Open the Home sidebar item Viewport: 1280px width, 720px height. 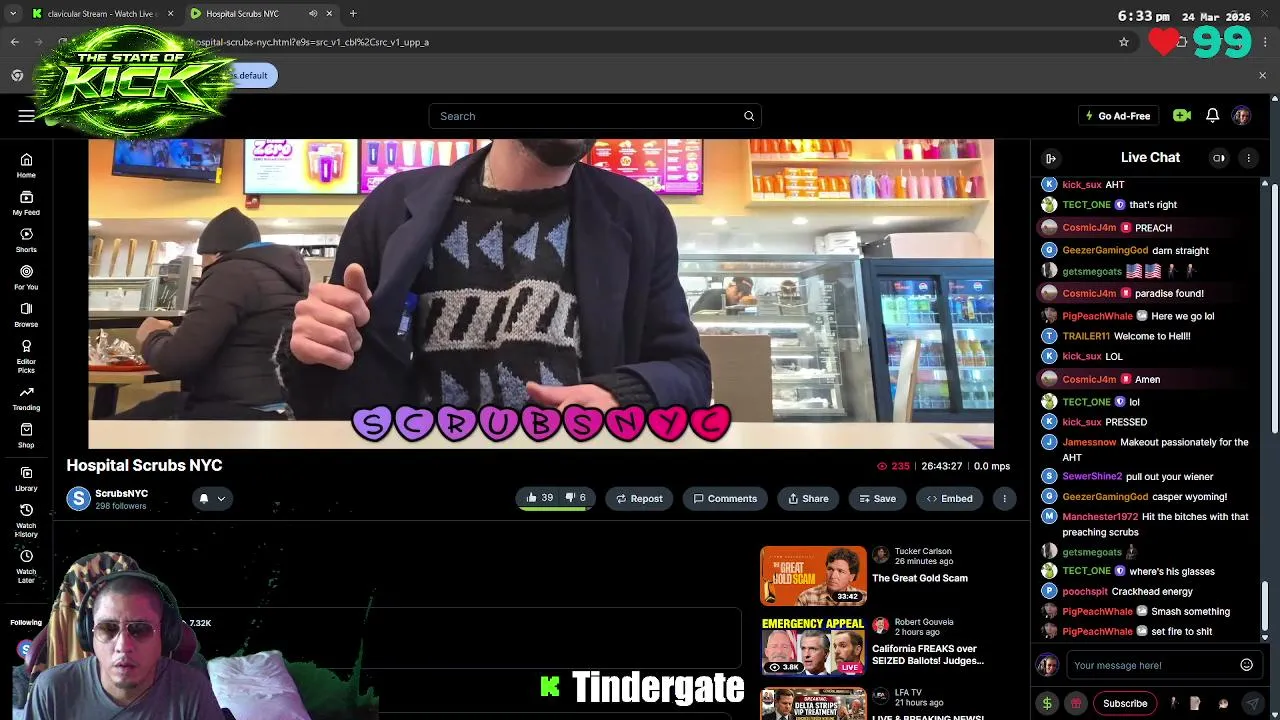coord(26,166)
